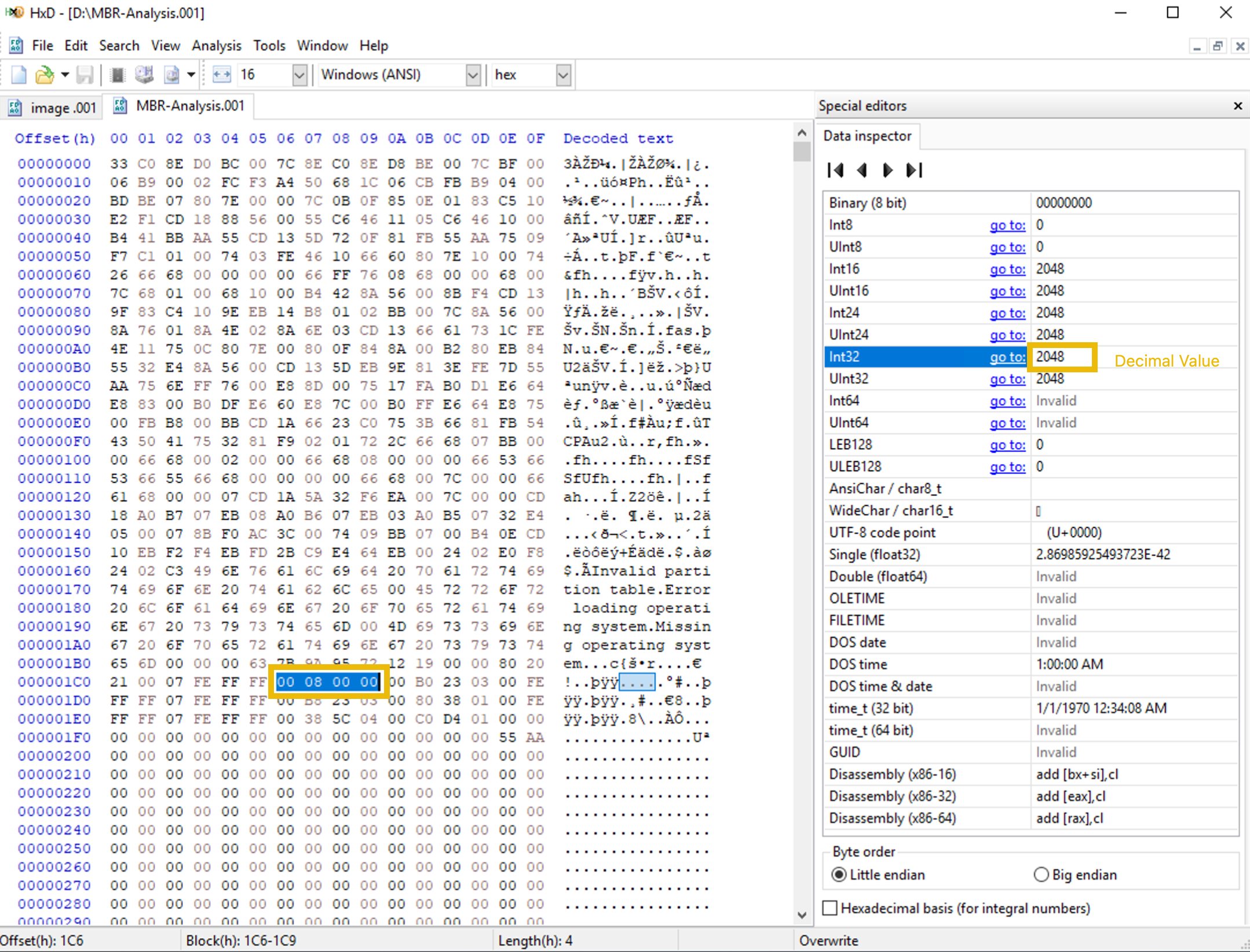Close the Special editors panel
The height and width of the screenshot is (952, 1250).
(x=1238, y=106)
